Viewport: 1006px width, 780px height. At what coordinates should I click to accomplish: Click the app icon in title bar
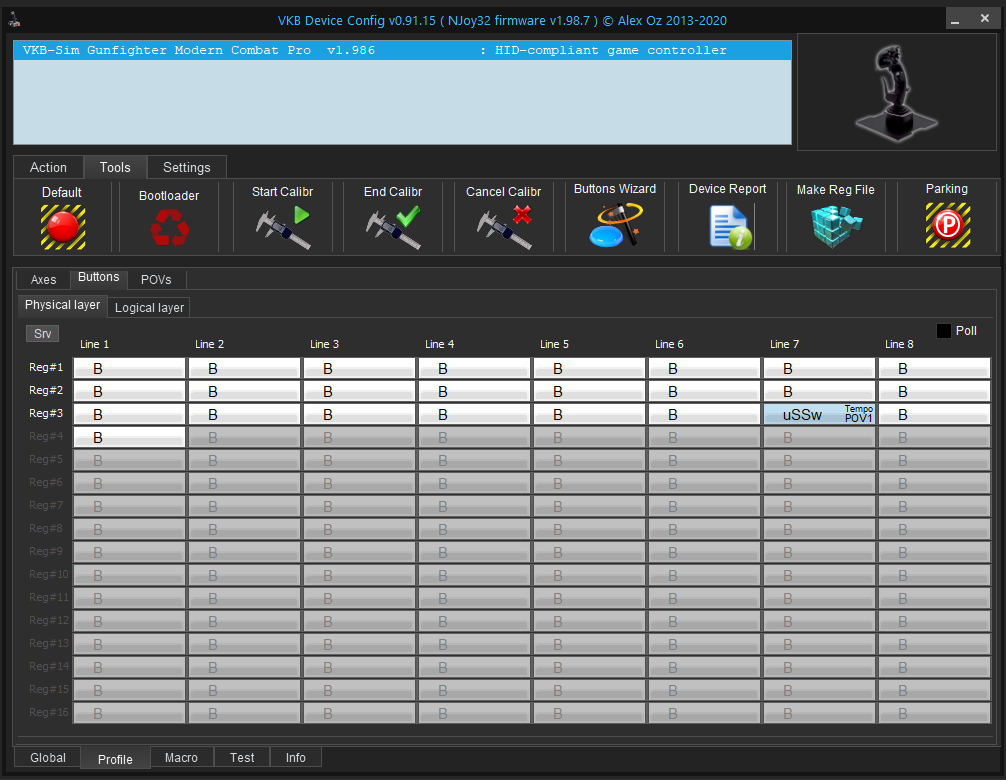click(14, 21)
